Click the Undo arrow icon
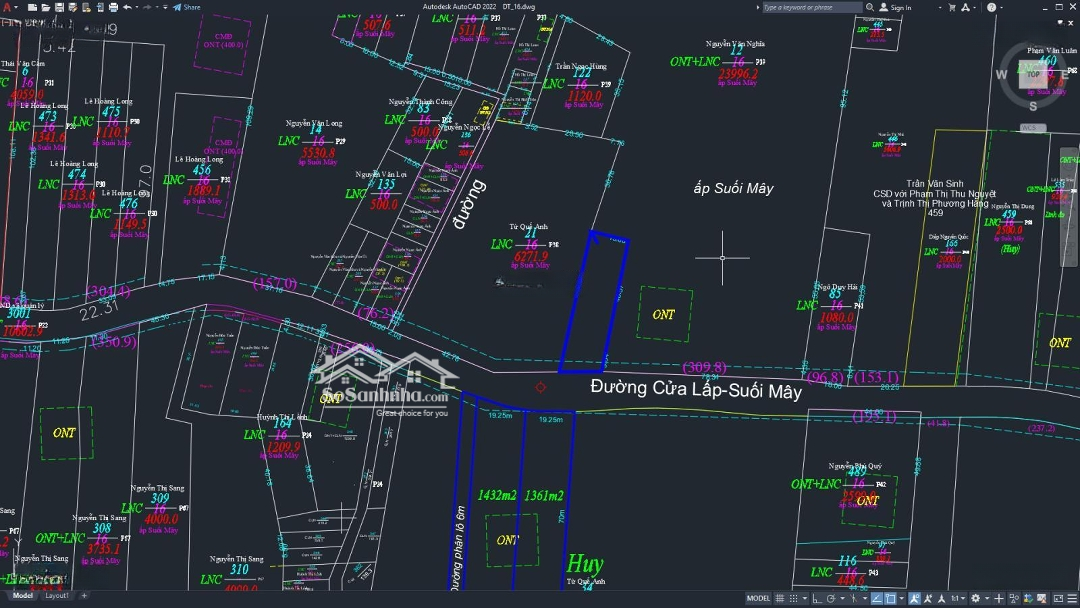1080x608 pixels. pyautogui.click(x=127, y=7)
